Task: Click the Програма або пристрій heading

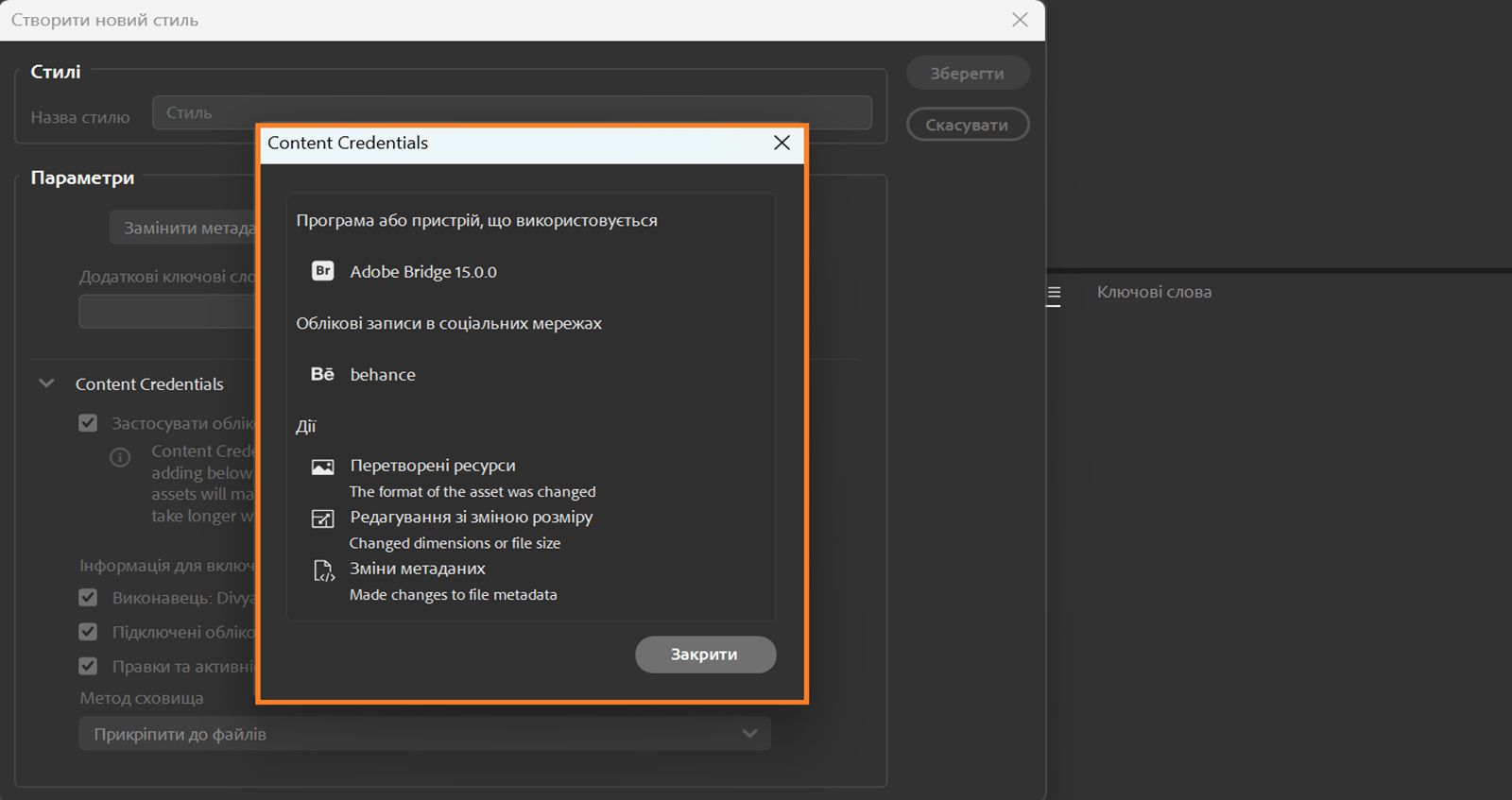Action: tap(476, 221)
